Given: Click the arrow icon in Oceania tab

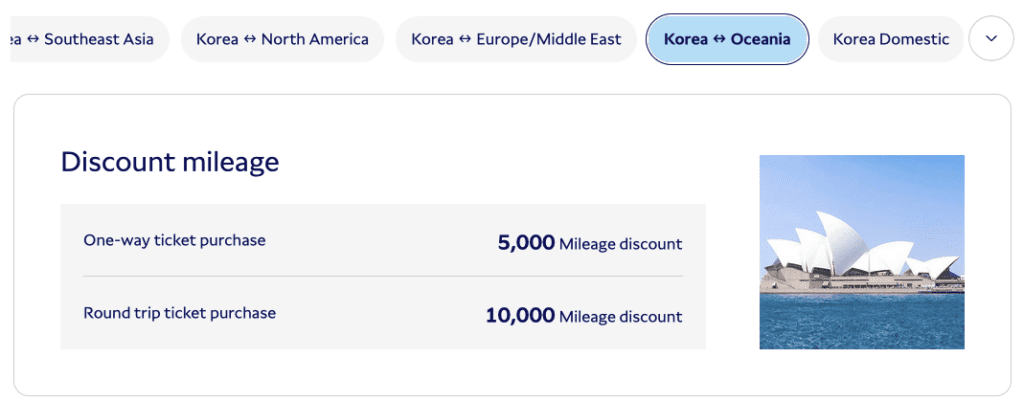Looking at the screenshot, I should point(719,40).
